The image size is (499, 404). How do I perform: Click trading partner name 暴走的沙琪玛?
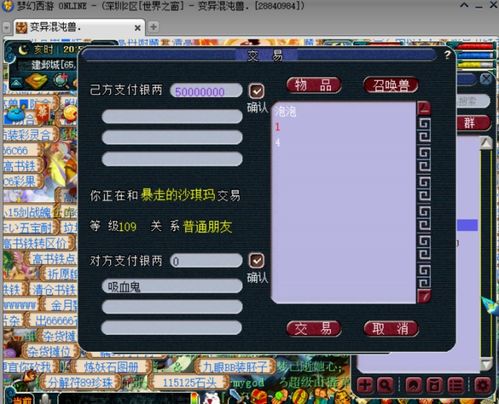click(178, 195)
